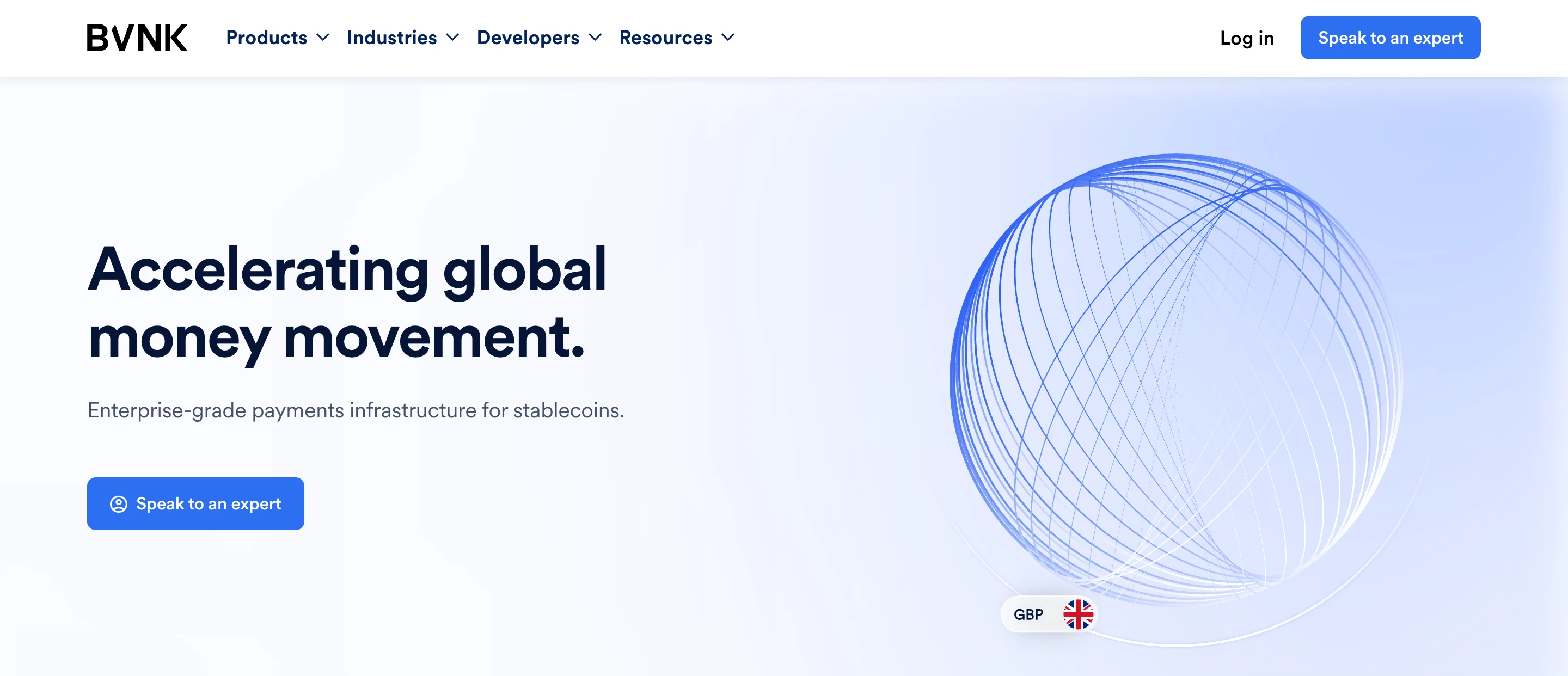
Task: Open the Developers menu
Action: pyautogui.click(x=528, y=38)
